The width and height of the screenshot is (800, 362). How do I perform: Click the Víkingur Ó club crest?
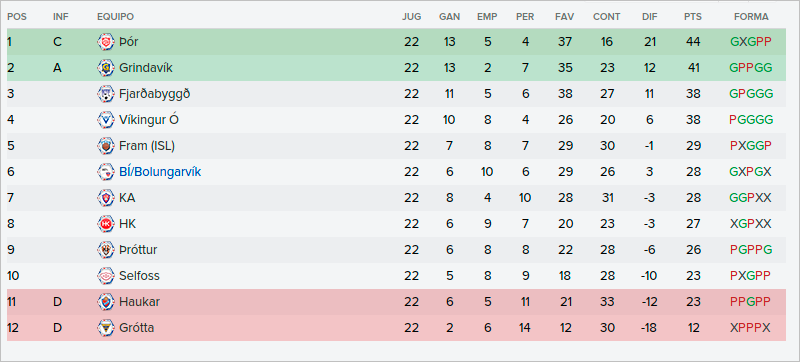(x=106, y=120)
